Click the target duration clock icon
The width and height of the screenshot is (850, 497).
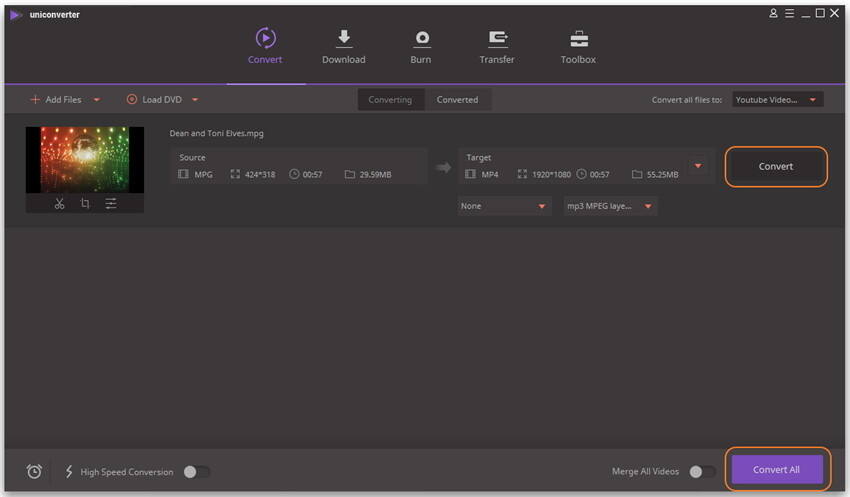pyautogui.click(x=582, y=174)
